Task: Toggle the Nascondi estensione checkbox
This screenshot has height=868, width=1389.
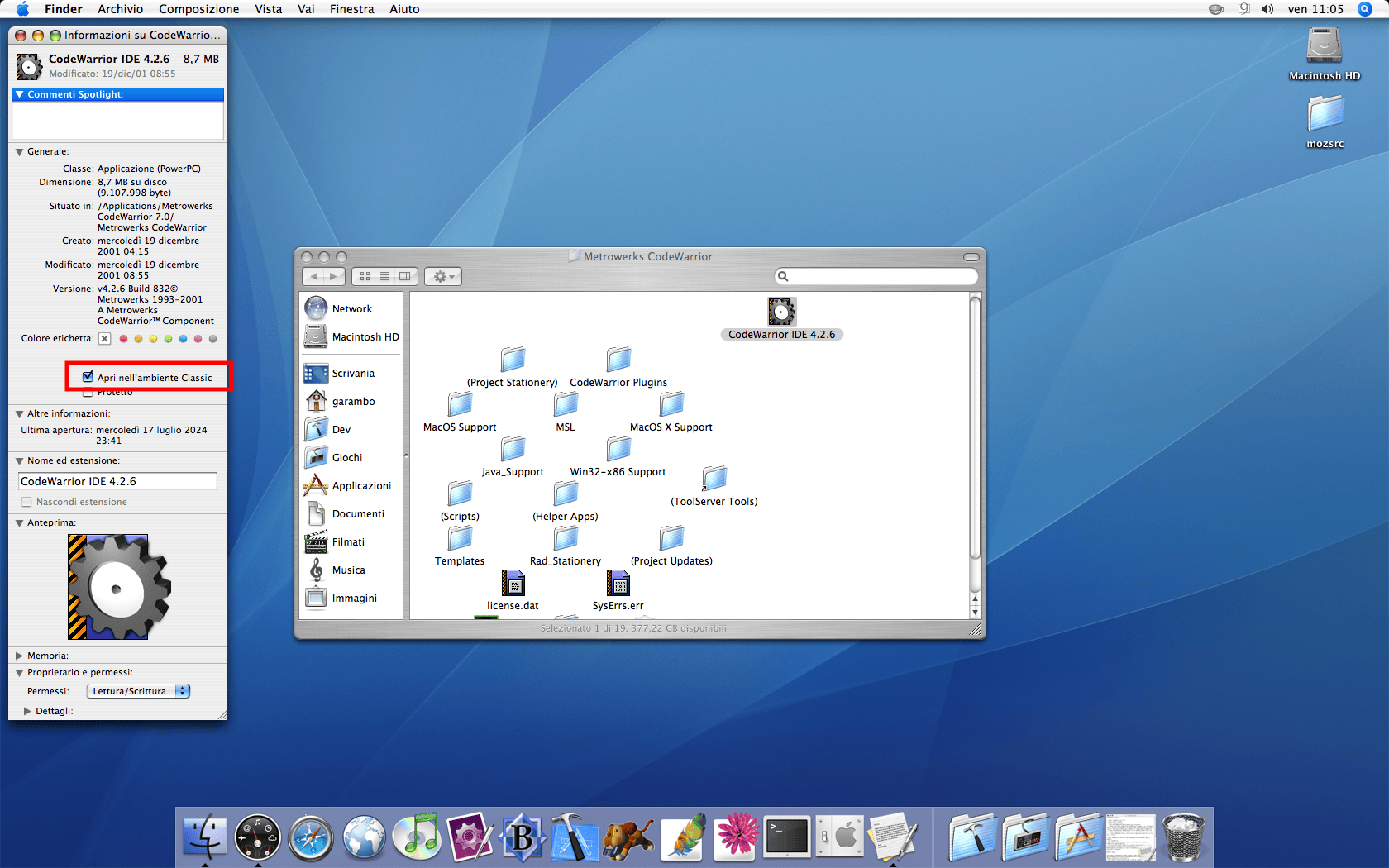Action: pos(26,502)
